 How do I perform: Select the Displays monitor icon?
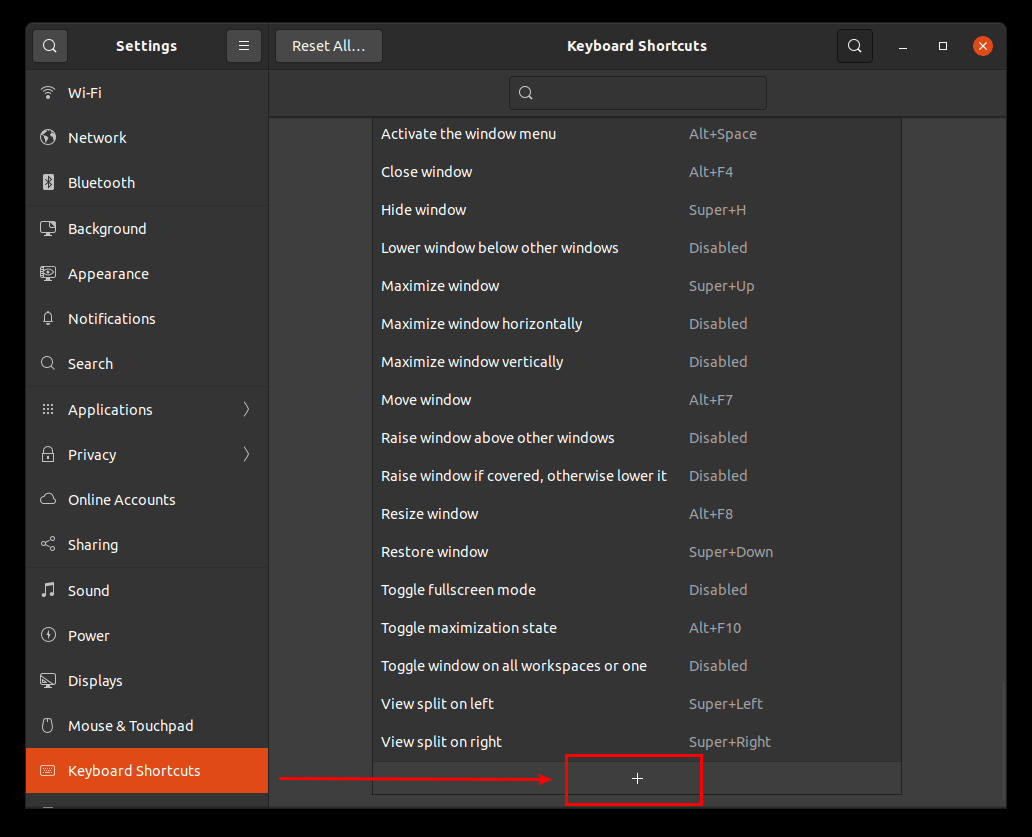click(47, 680)
